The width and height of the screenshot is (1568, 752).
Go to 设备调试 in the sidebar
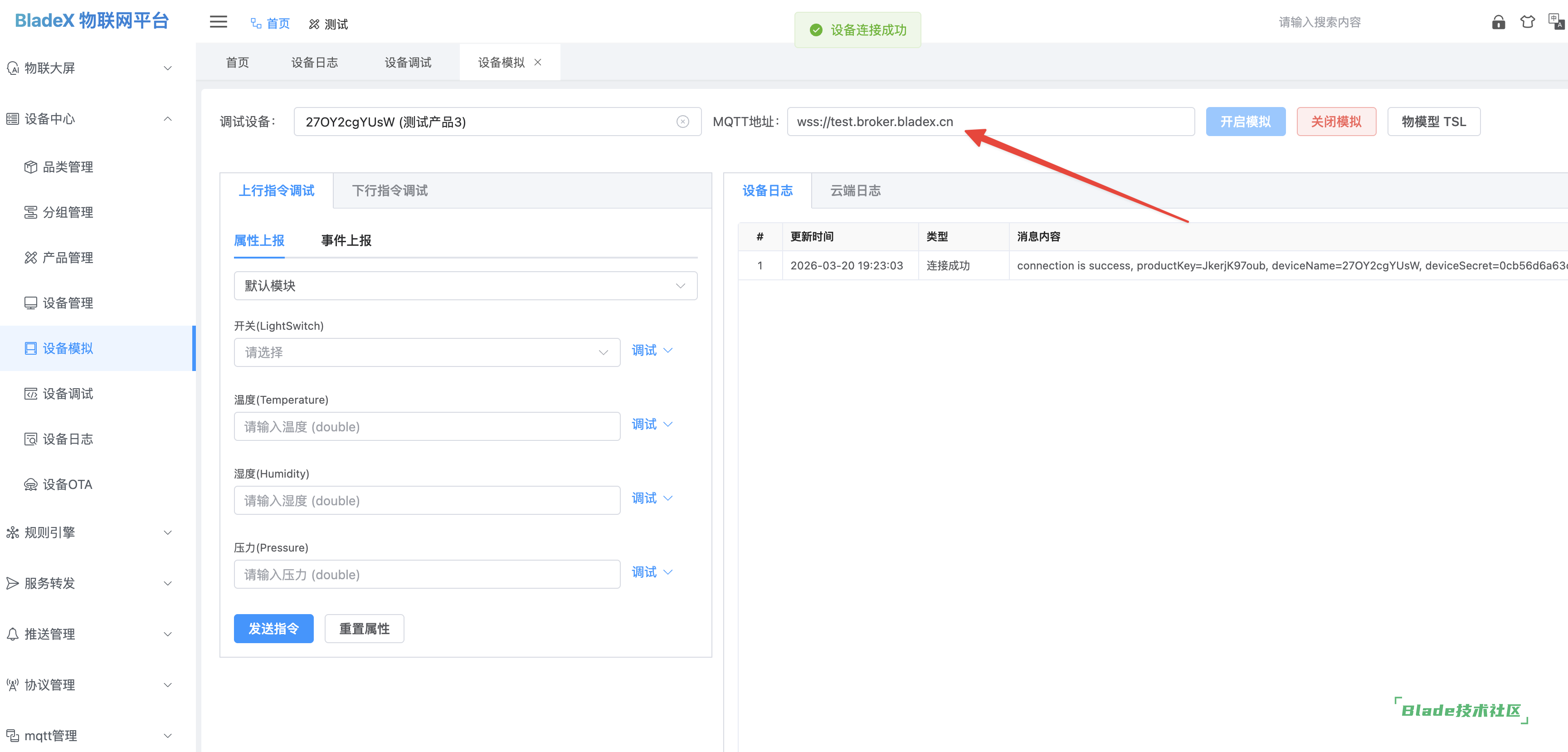(68, 394)
